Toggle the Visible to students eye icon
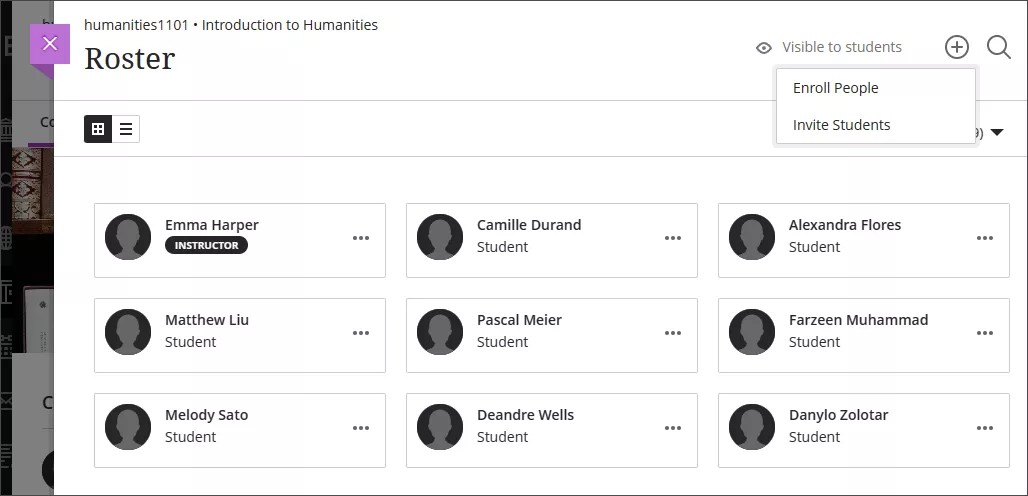The image size is (1028, 496). 764,48
